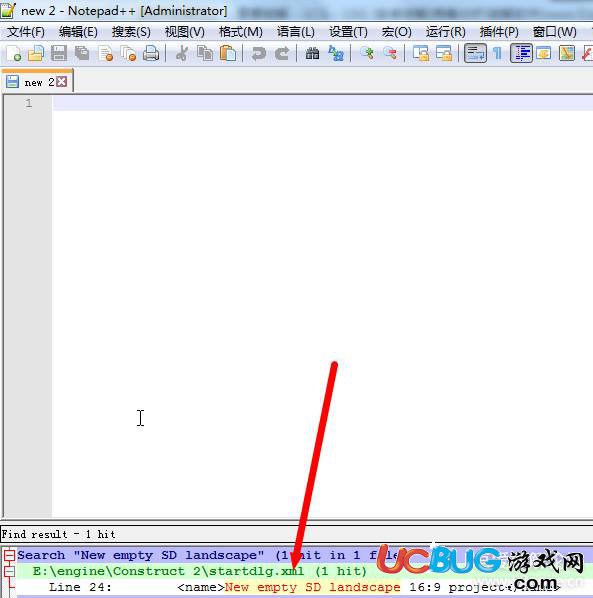
Task: Open the 搜索(S) menu
Action: [131, 32]
